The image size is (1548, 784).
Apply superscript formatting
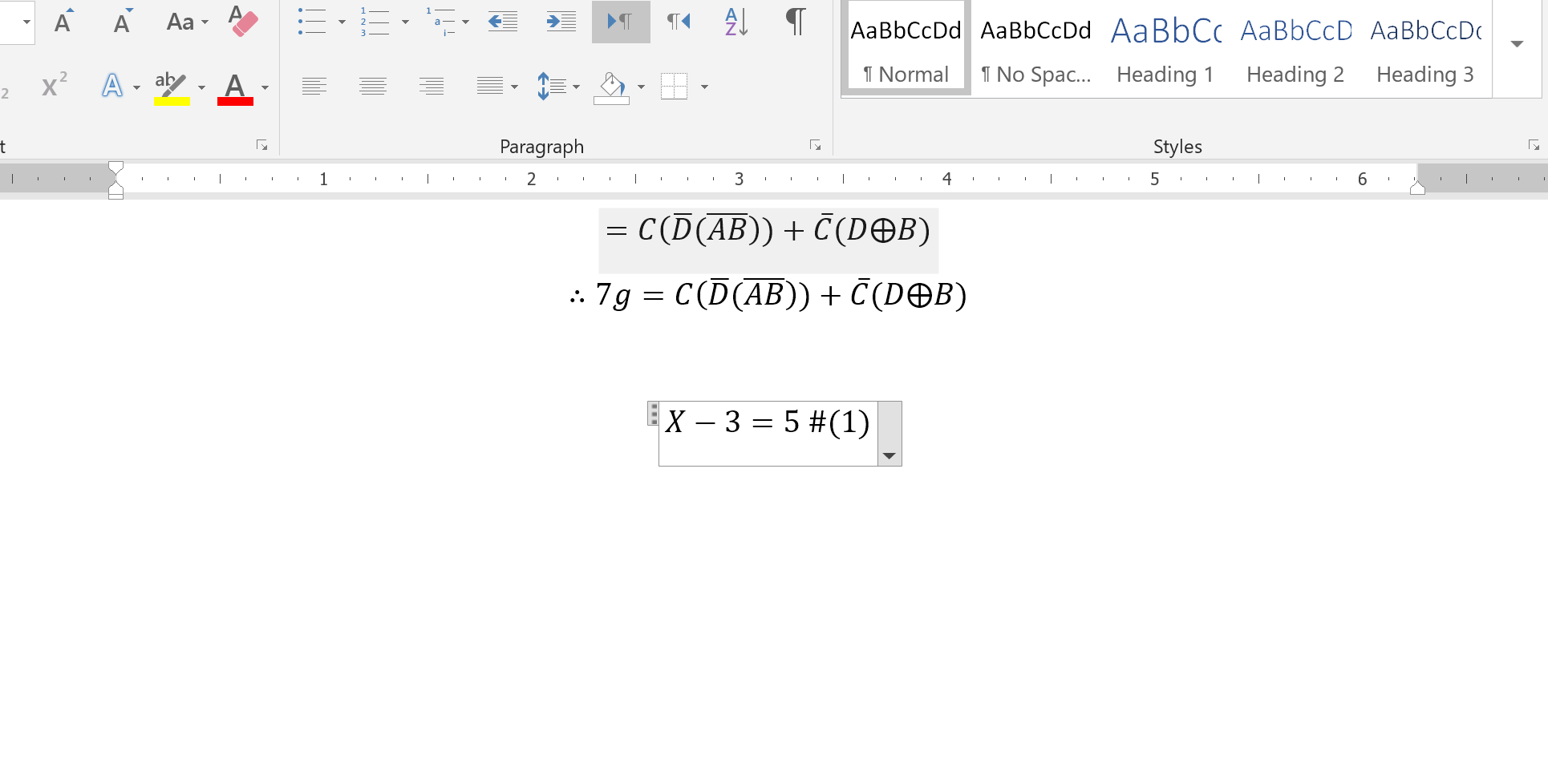[x=54, y=85]
